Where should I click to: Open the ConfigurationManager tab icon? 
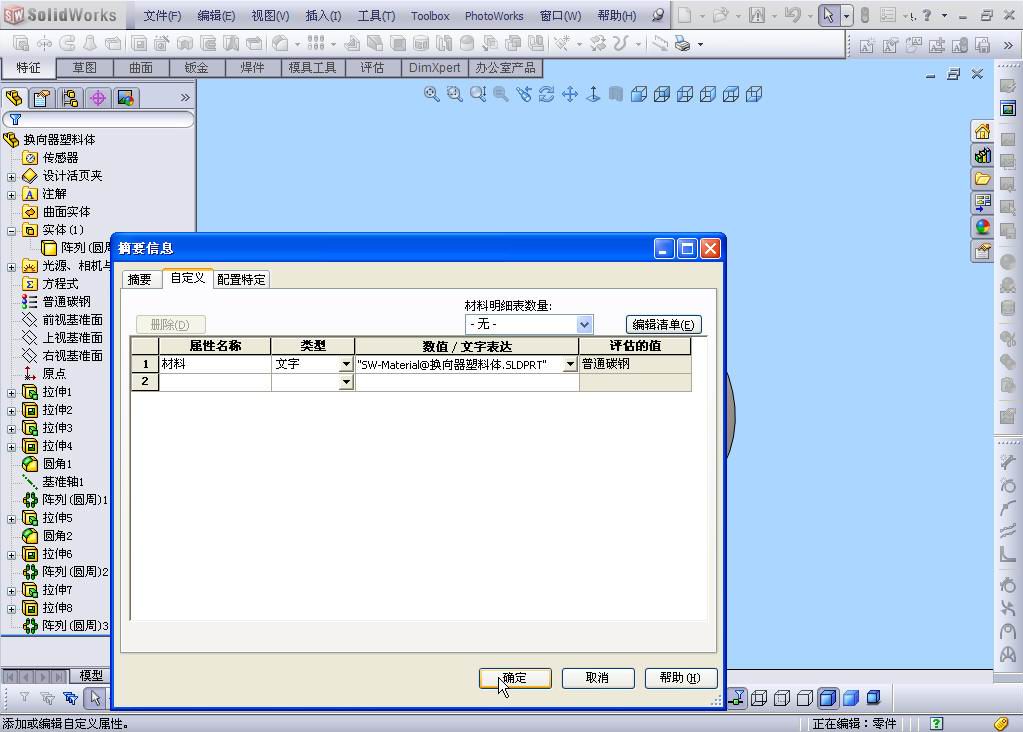click(x=70, y=98)
